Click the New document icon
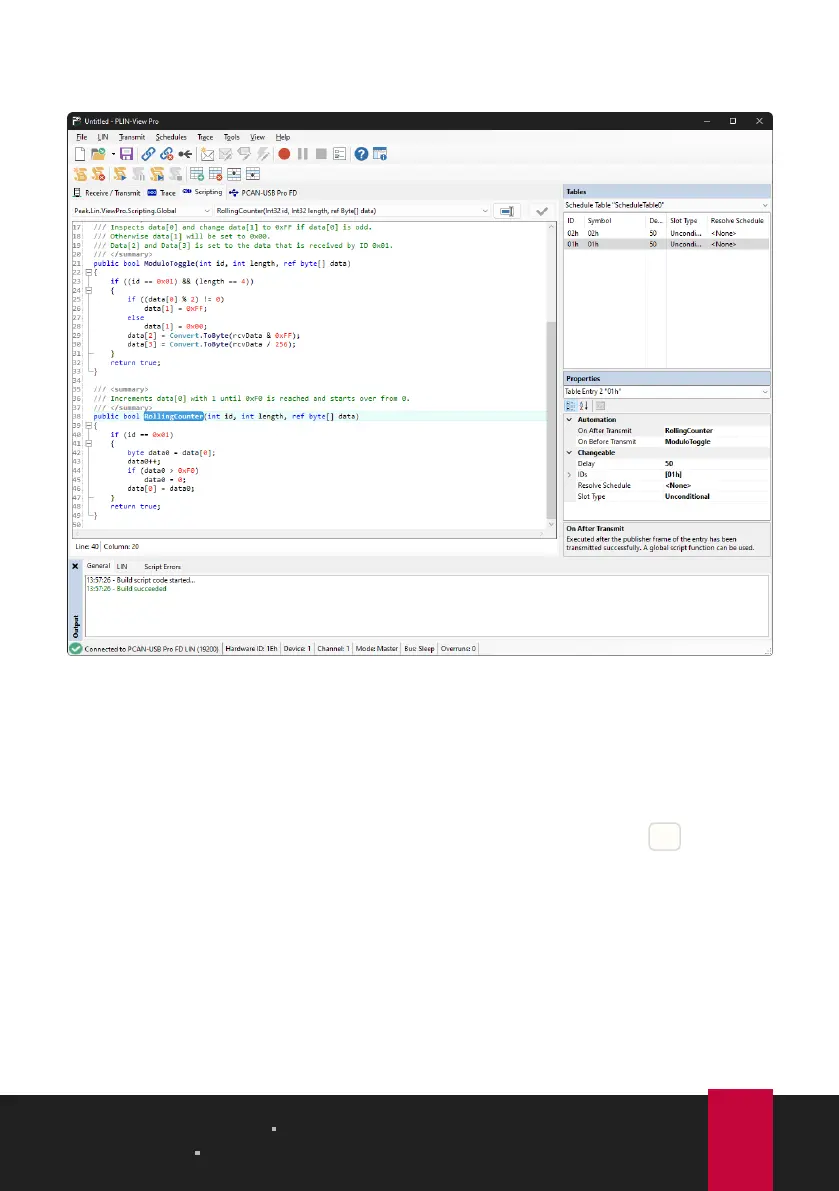The height and width of the screenshot is (1191, 839). coord(81,154)
